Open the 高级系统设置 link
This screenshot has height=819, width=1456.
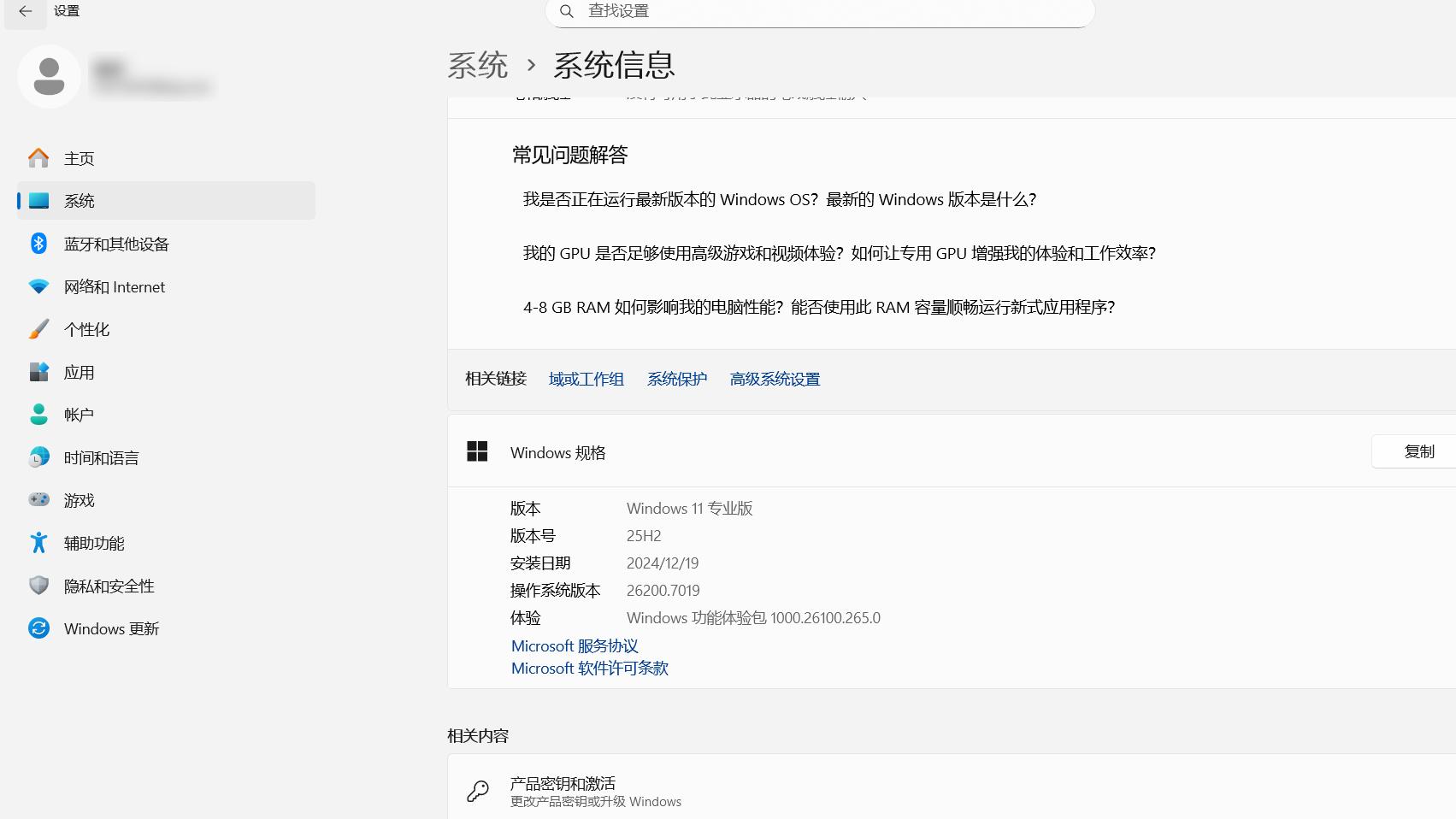(x=775, y=379)
